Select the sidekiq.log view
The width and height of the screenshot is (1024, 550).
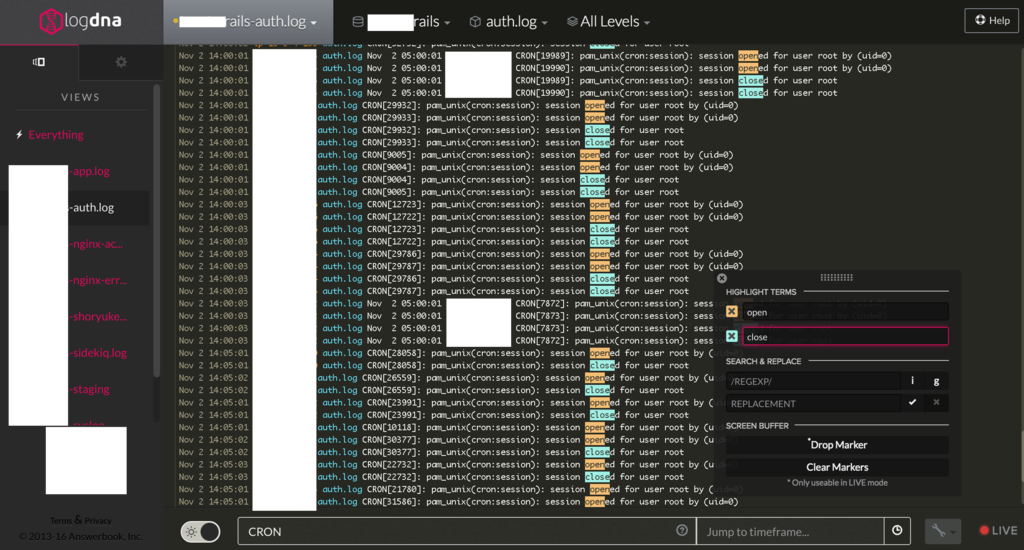(99, 353)
